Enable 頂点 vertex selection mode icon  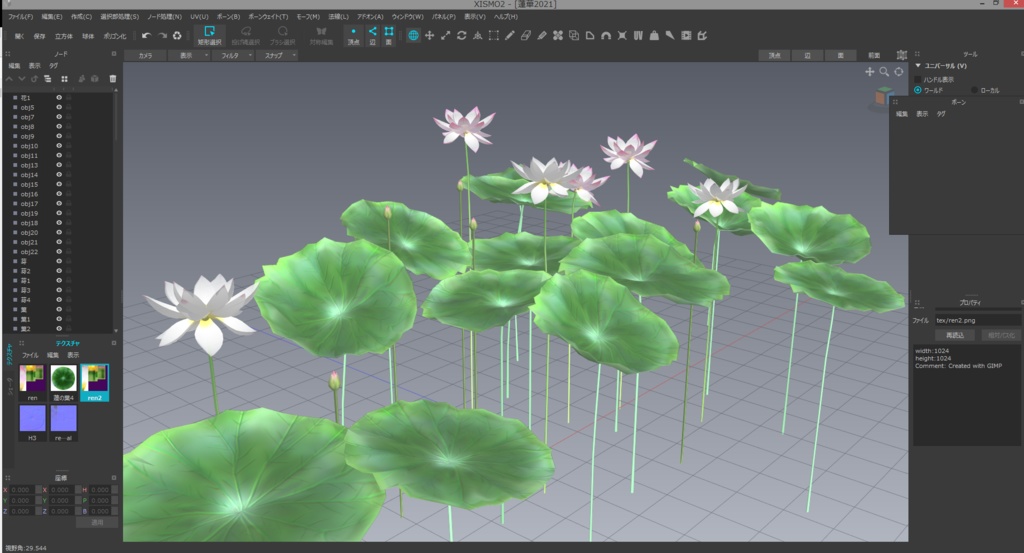tap(353, 35)
